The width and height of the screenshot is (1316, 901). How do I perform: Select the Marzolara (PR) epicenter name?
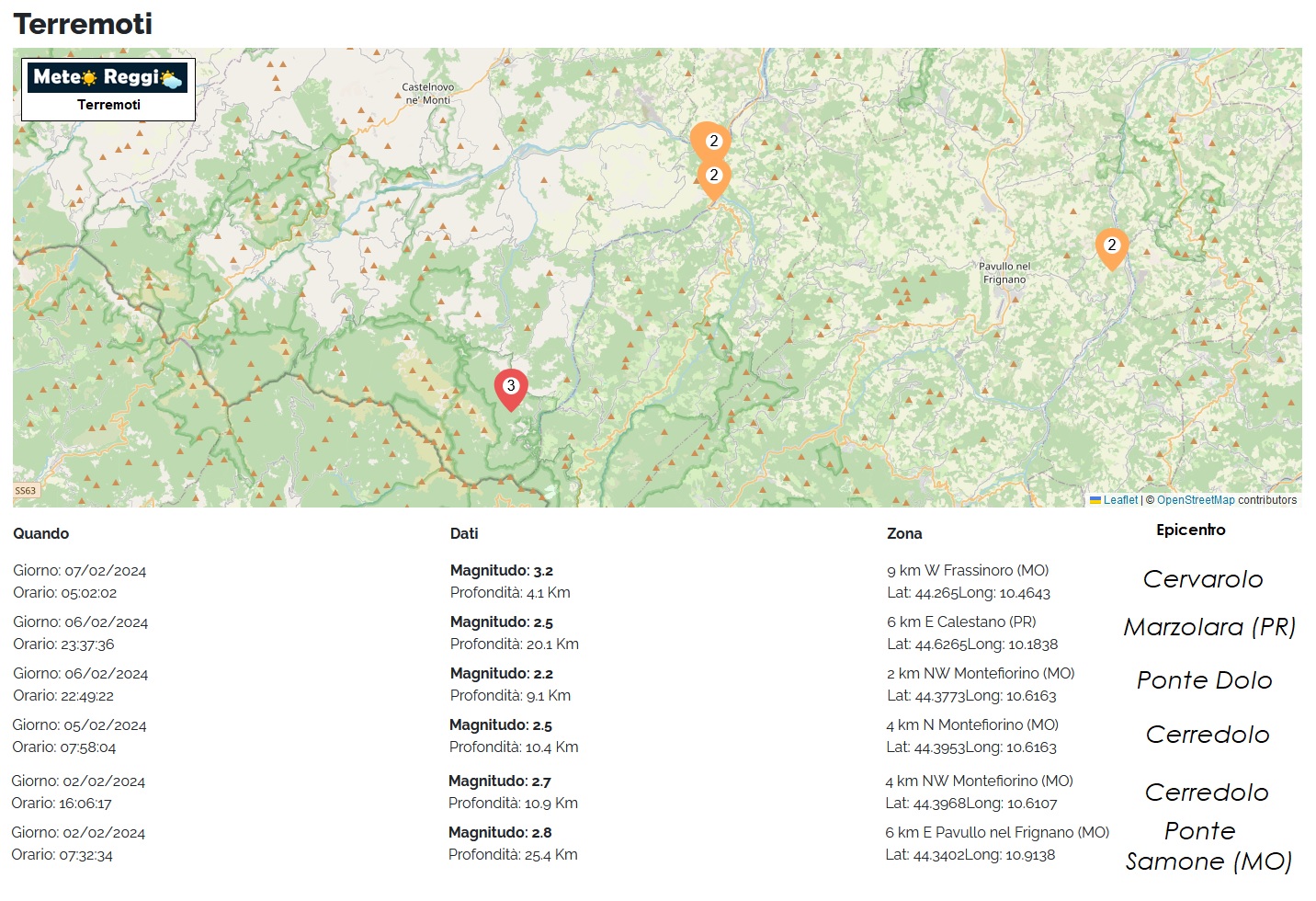[x=1209, y=627]
